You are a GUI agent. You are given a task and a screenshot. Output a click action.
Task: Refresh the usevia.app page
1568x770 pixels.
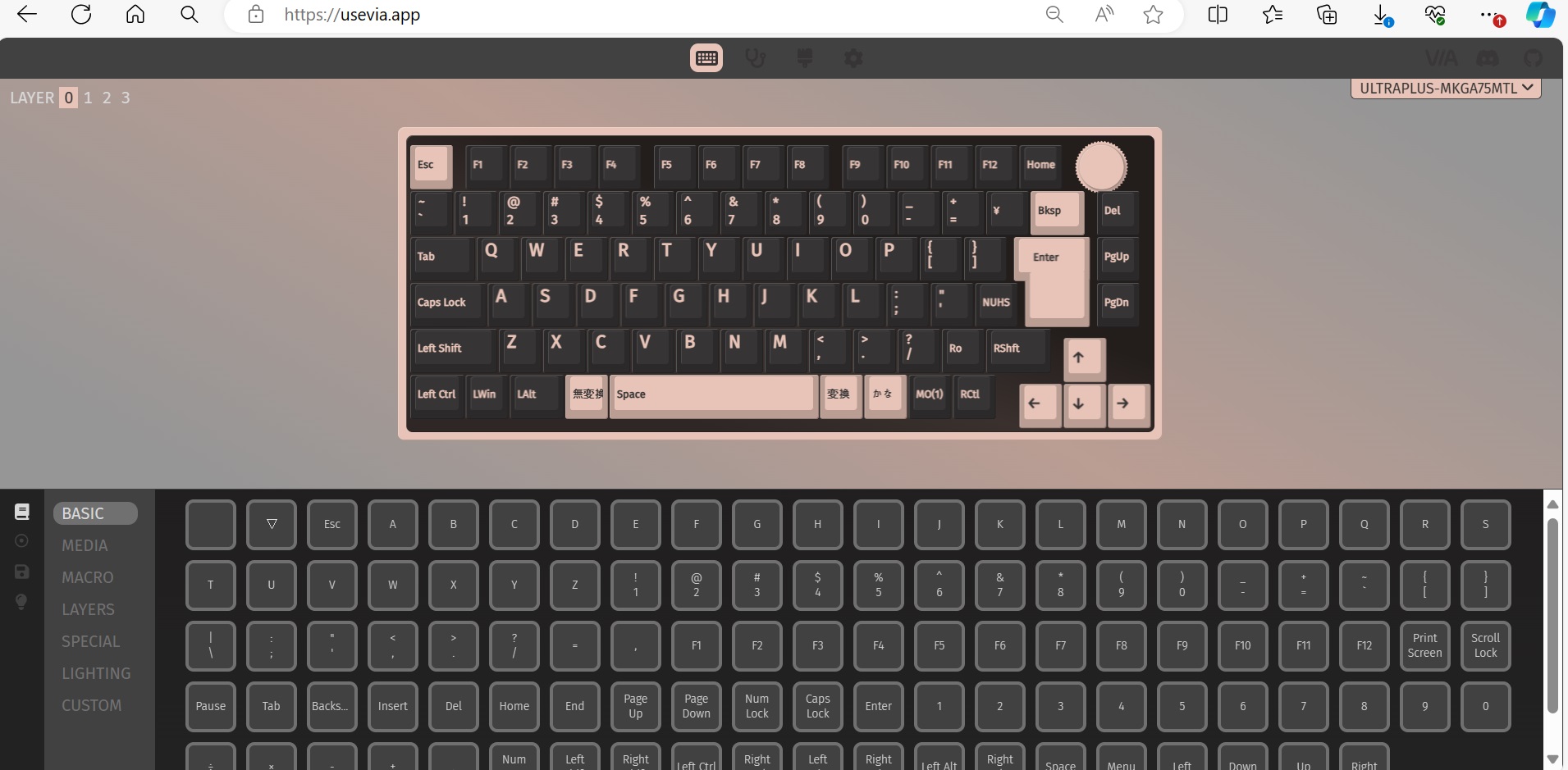point(81,15)
